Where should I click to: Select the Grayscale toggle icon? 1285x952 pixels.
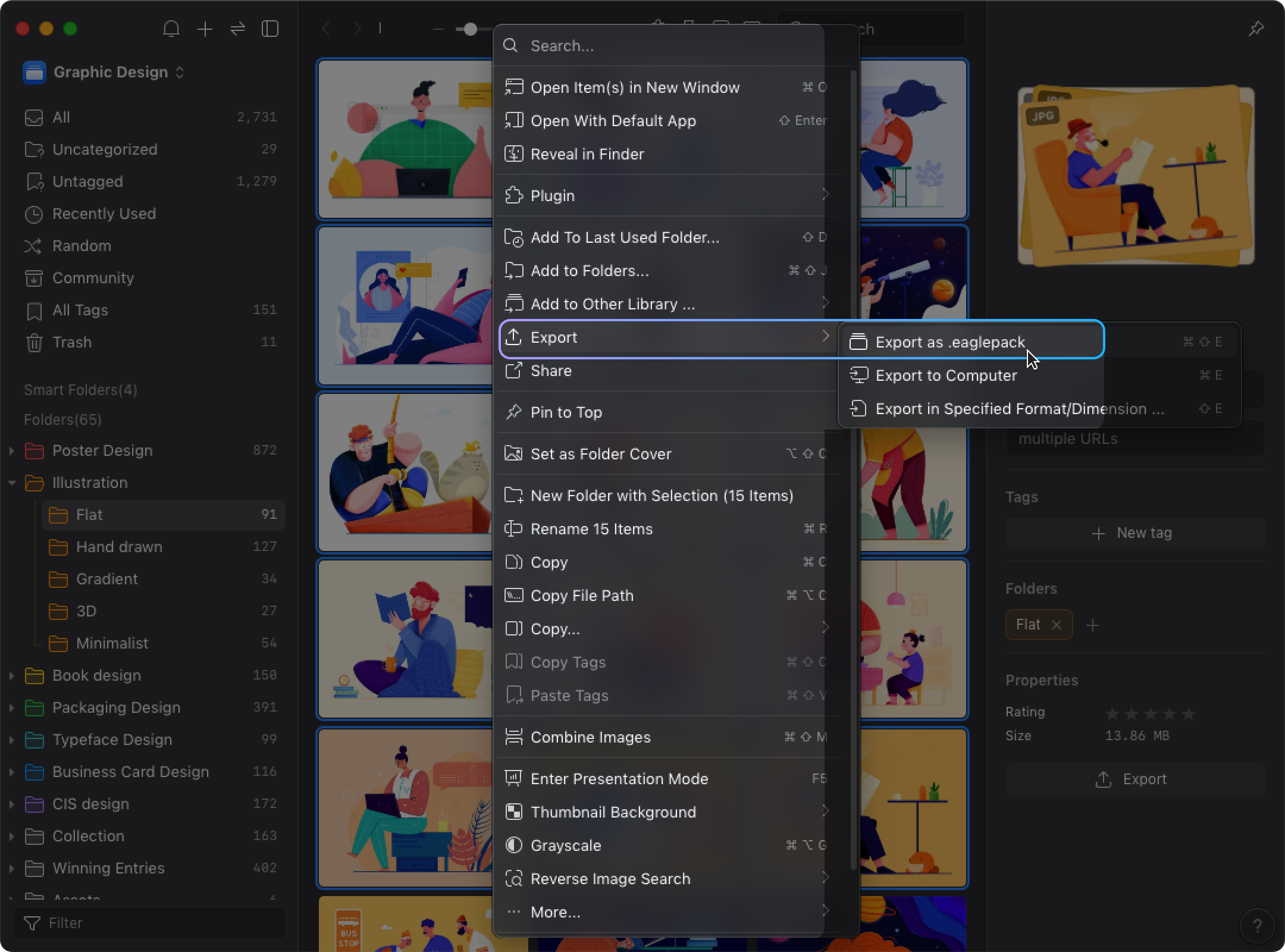click(514, 844)
